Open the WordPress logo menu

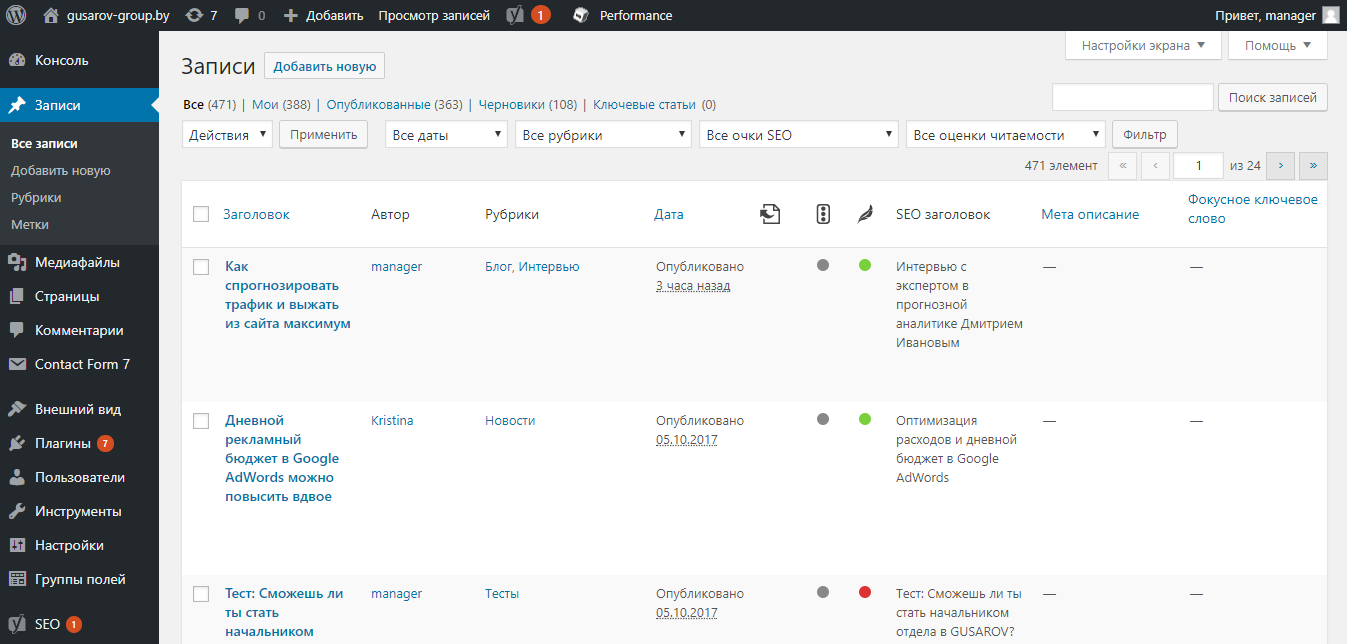(x=15, y=15)
